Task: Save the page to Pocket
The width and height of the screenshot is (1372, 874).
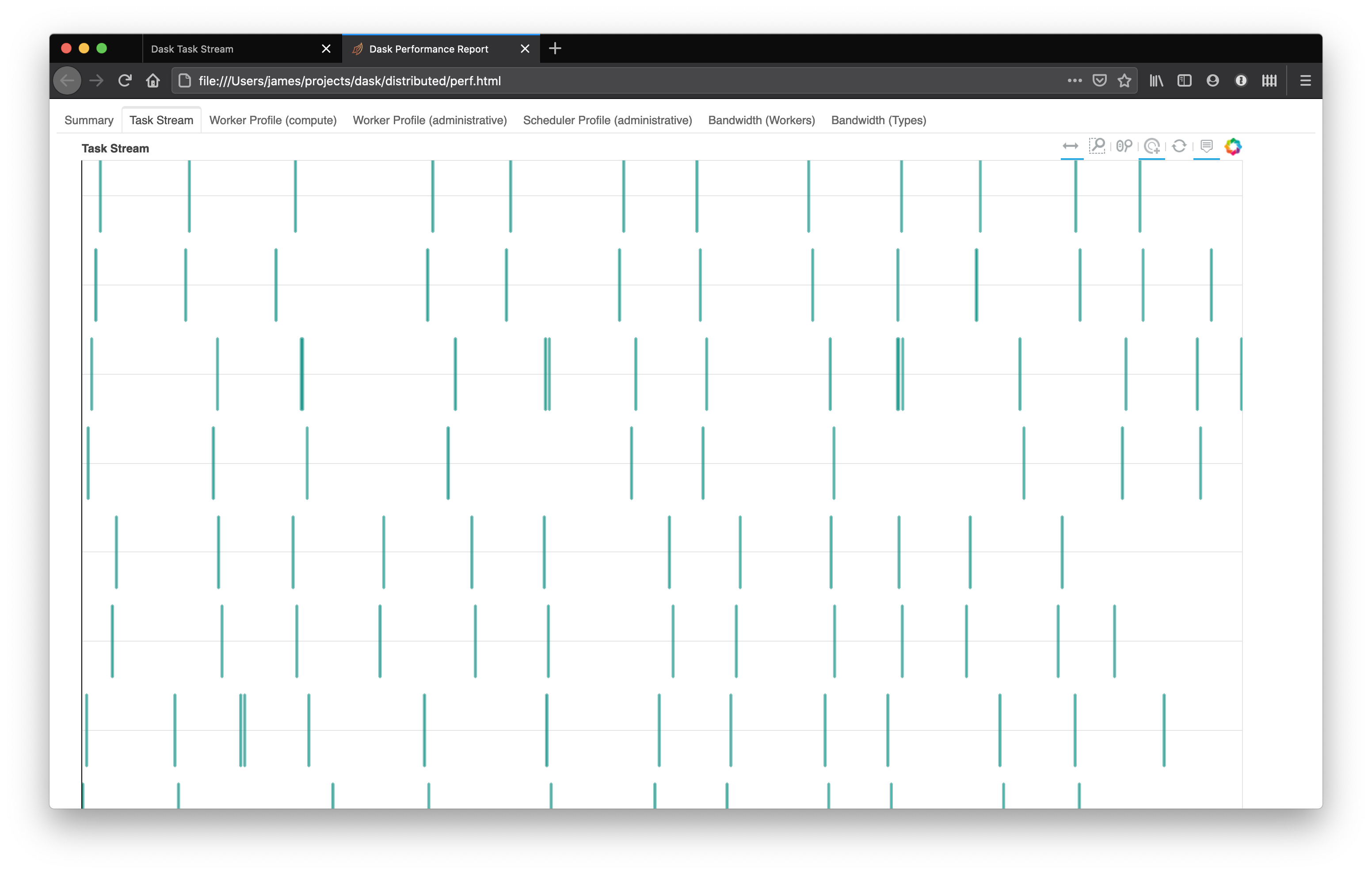Action: [1100, 81]
